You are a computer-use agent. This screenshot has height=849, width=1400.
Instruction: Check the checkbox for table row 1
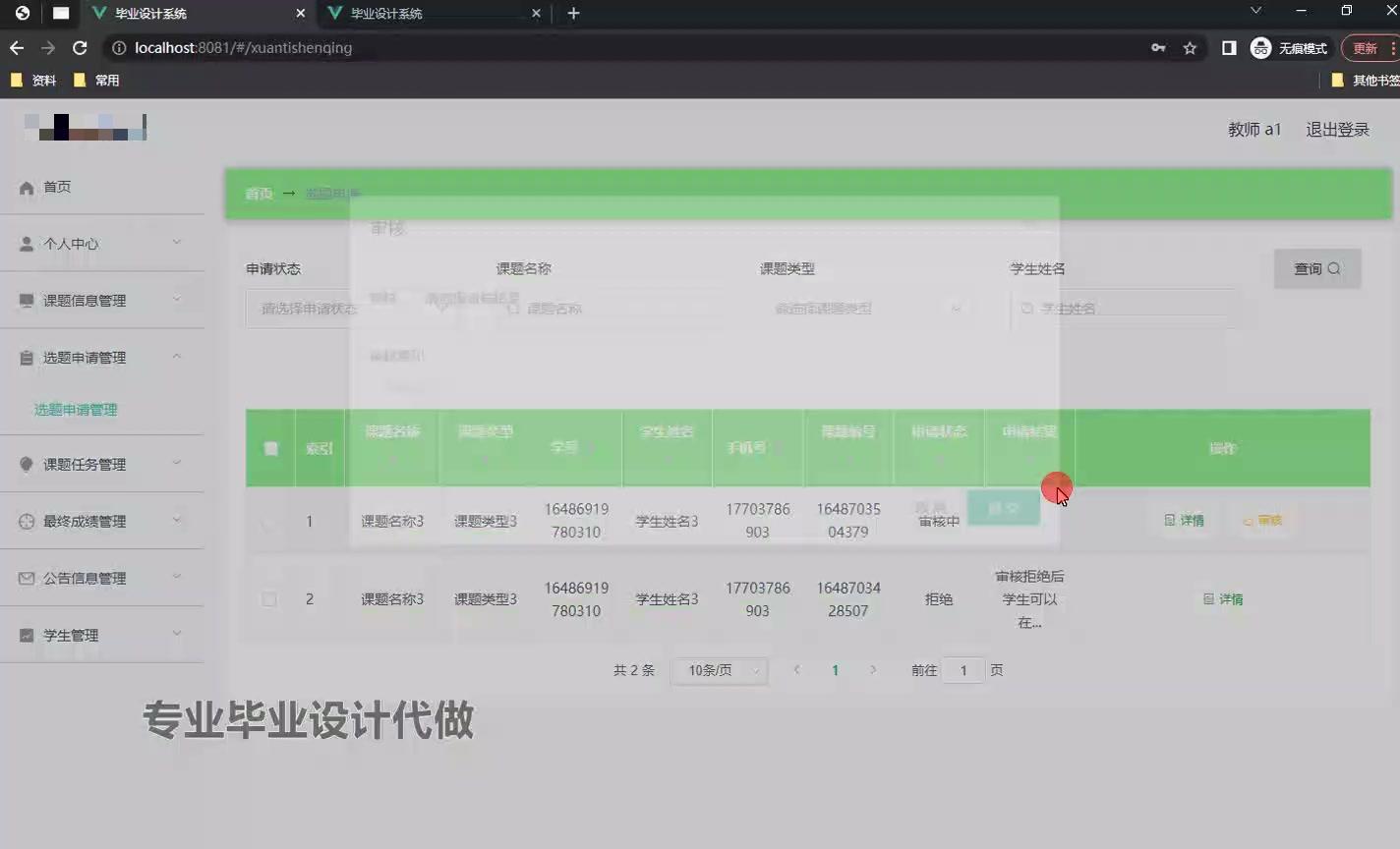[x=268, y=521]
